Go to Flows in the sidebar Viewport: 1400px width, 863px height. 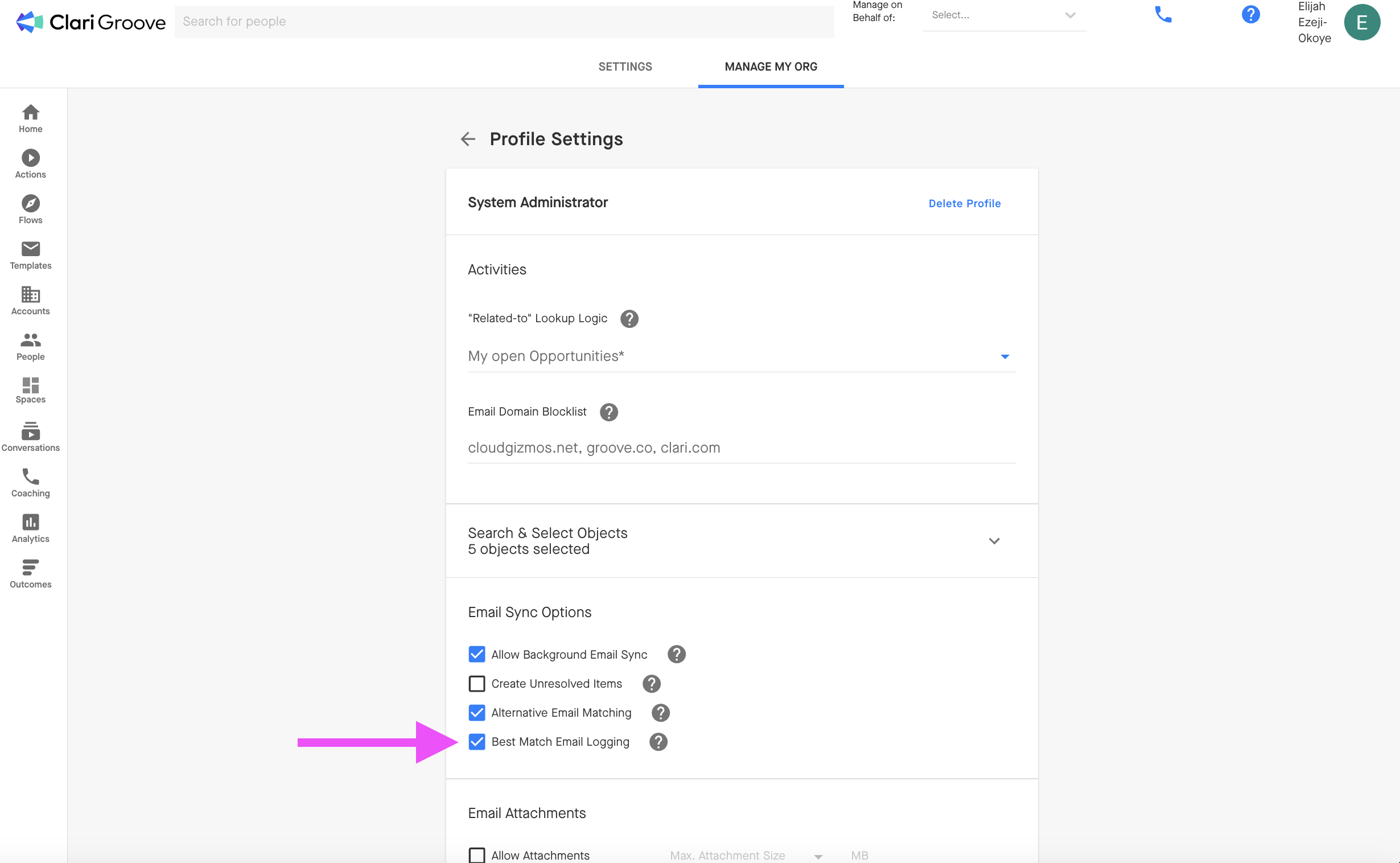[x=30, y=210]
